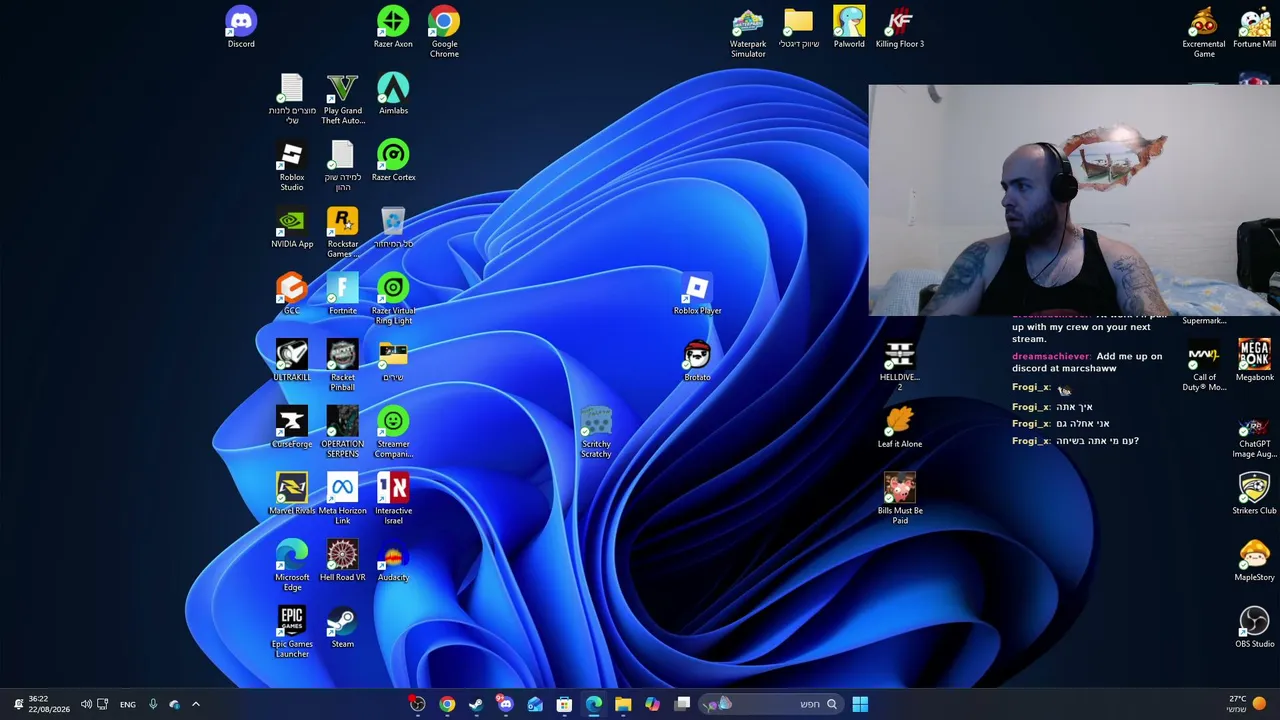1280x720 pixels.
Task: Open the Waterpark Simulator shortcut
Action: (748, 32)
